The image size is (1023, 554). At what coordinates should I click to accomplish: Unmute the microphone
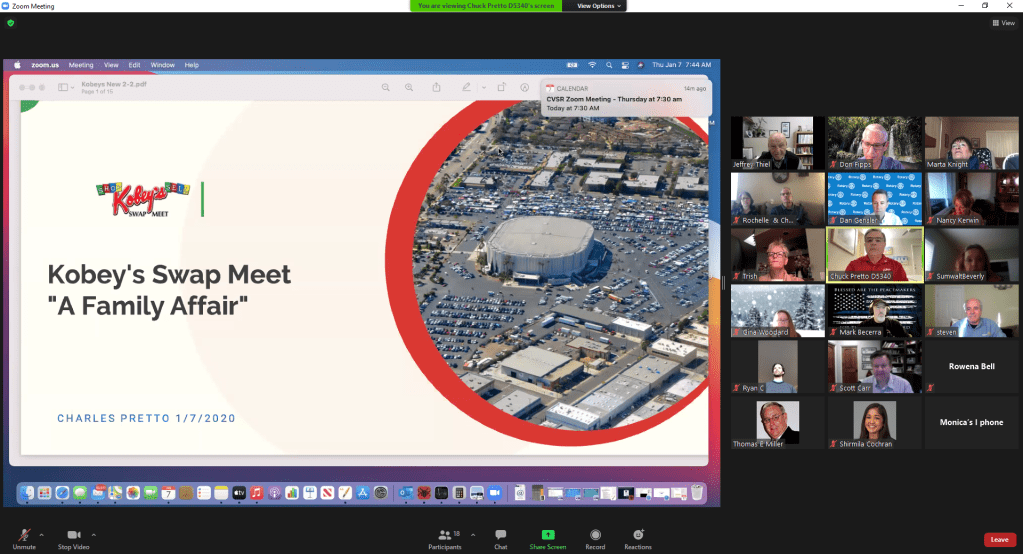coord(24,536)
